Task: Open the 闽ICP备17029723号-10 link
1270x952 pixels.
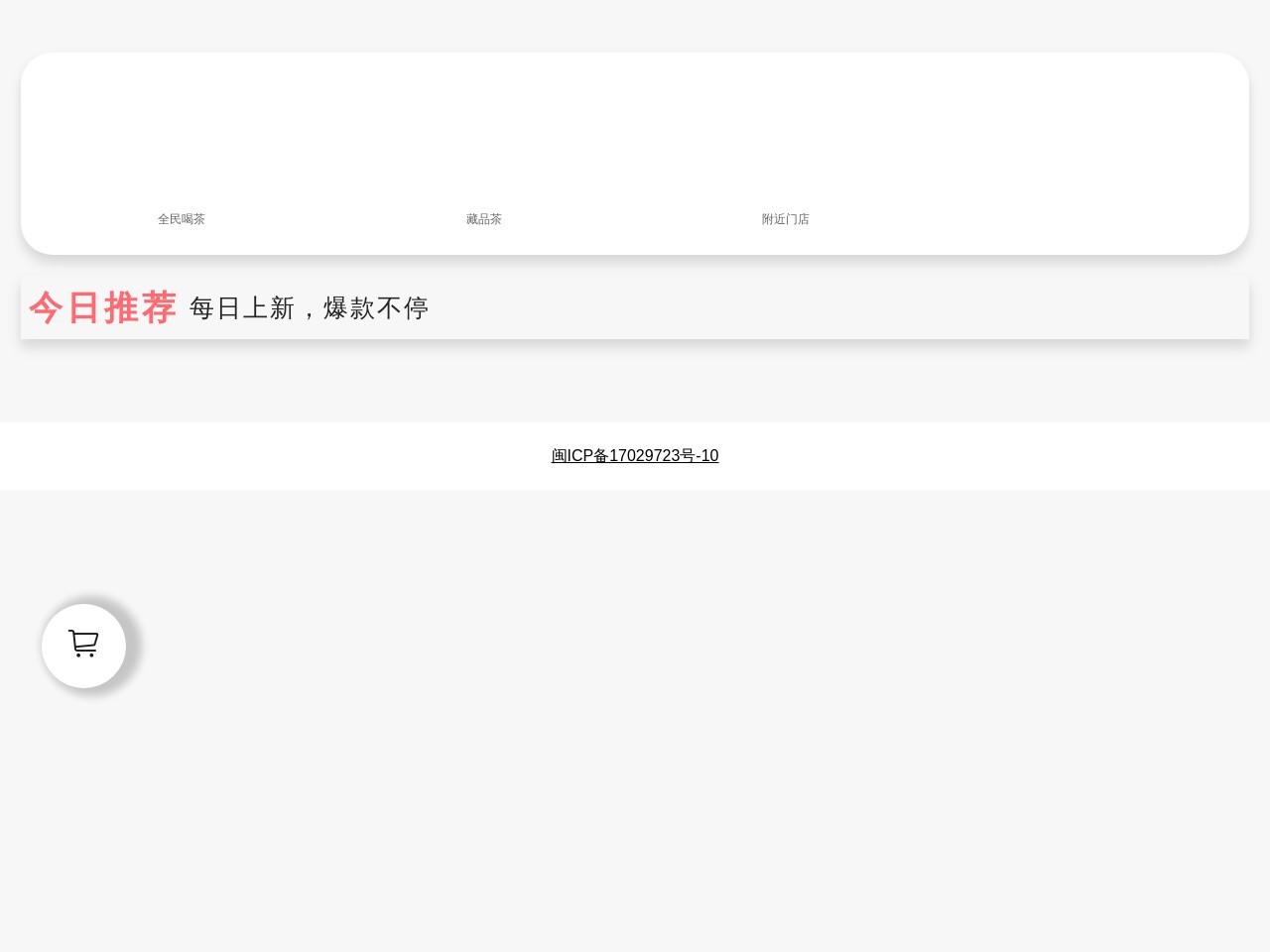Action: coord(635,456)
